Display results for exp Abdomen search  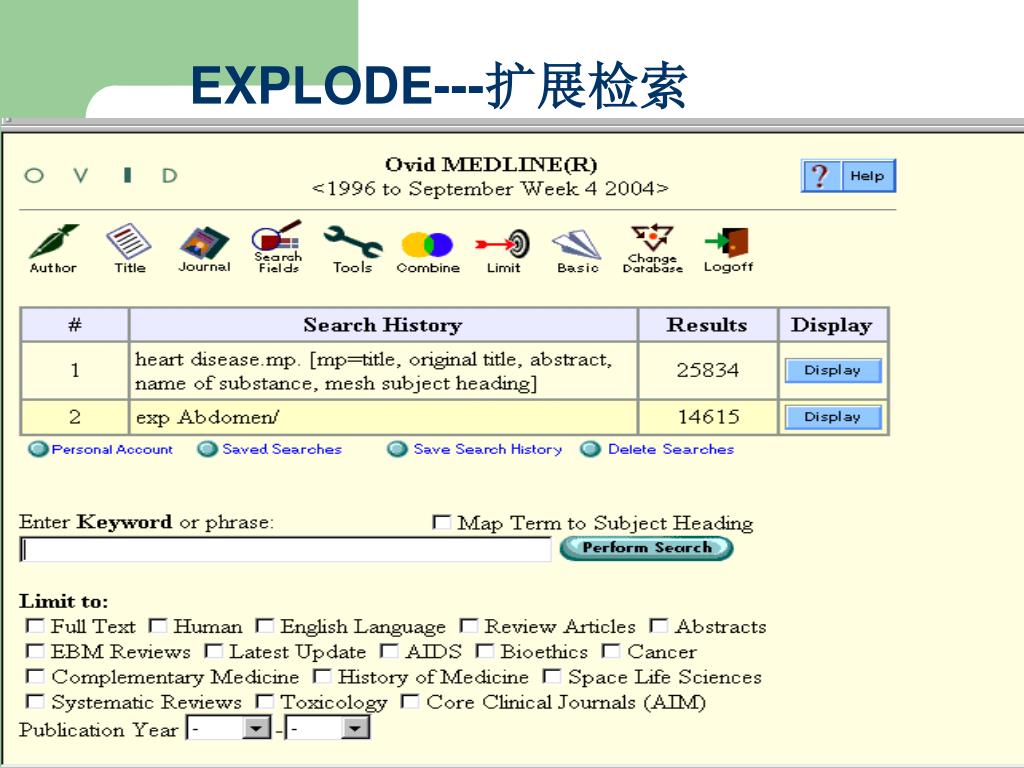point(833,417)
